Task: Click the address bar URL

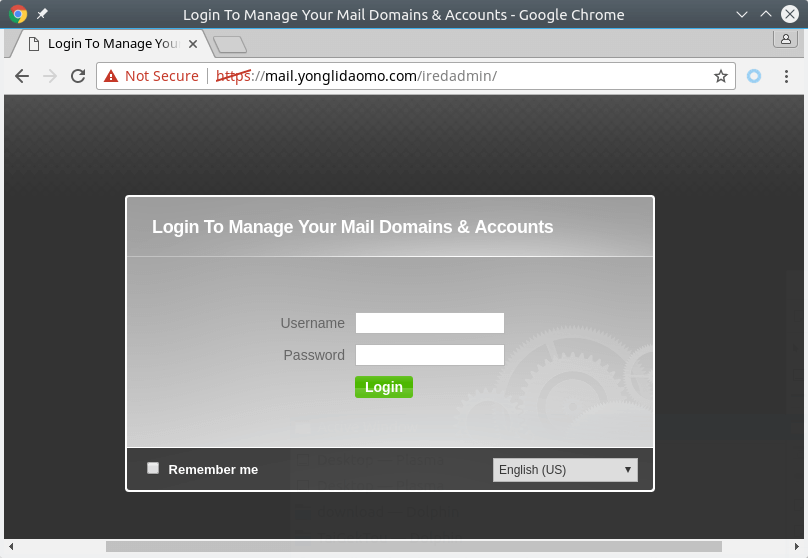Action: coord(380,76)
